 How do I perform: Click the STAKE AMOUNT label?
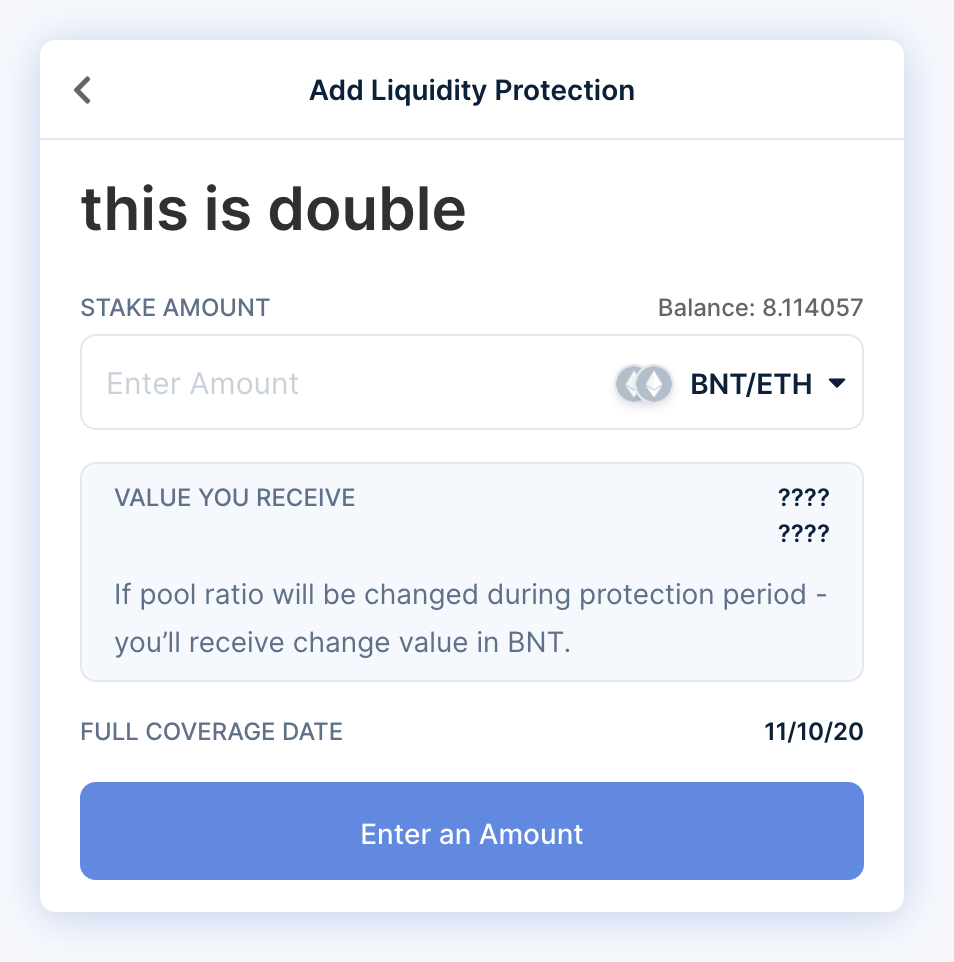point(174,308)
